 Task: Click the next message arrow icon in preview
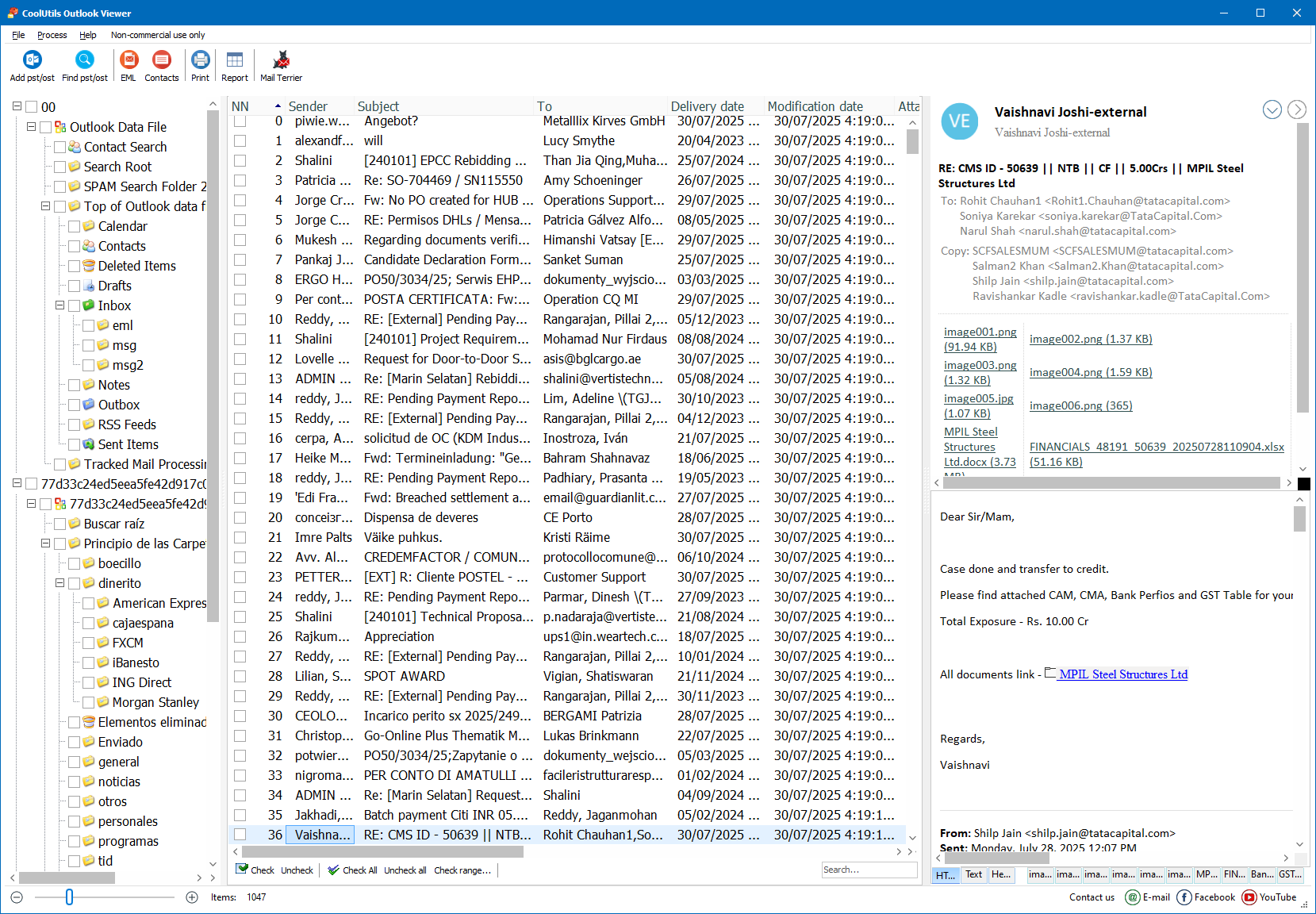1297,109
